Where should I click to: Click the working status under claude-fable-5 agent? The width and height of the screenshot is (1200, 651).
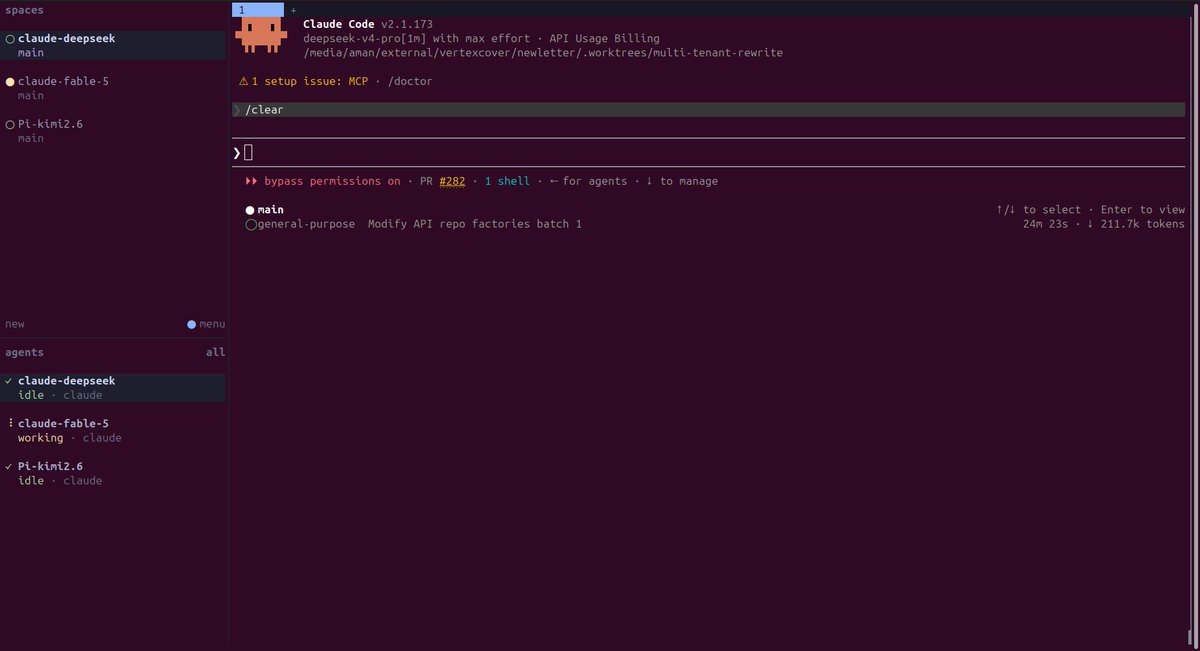click(41, 438)
